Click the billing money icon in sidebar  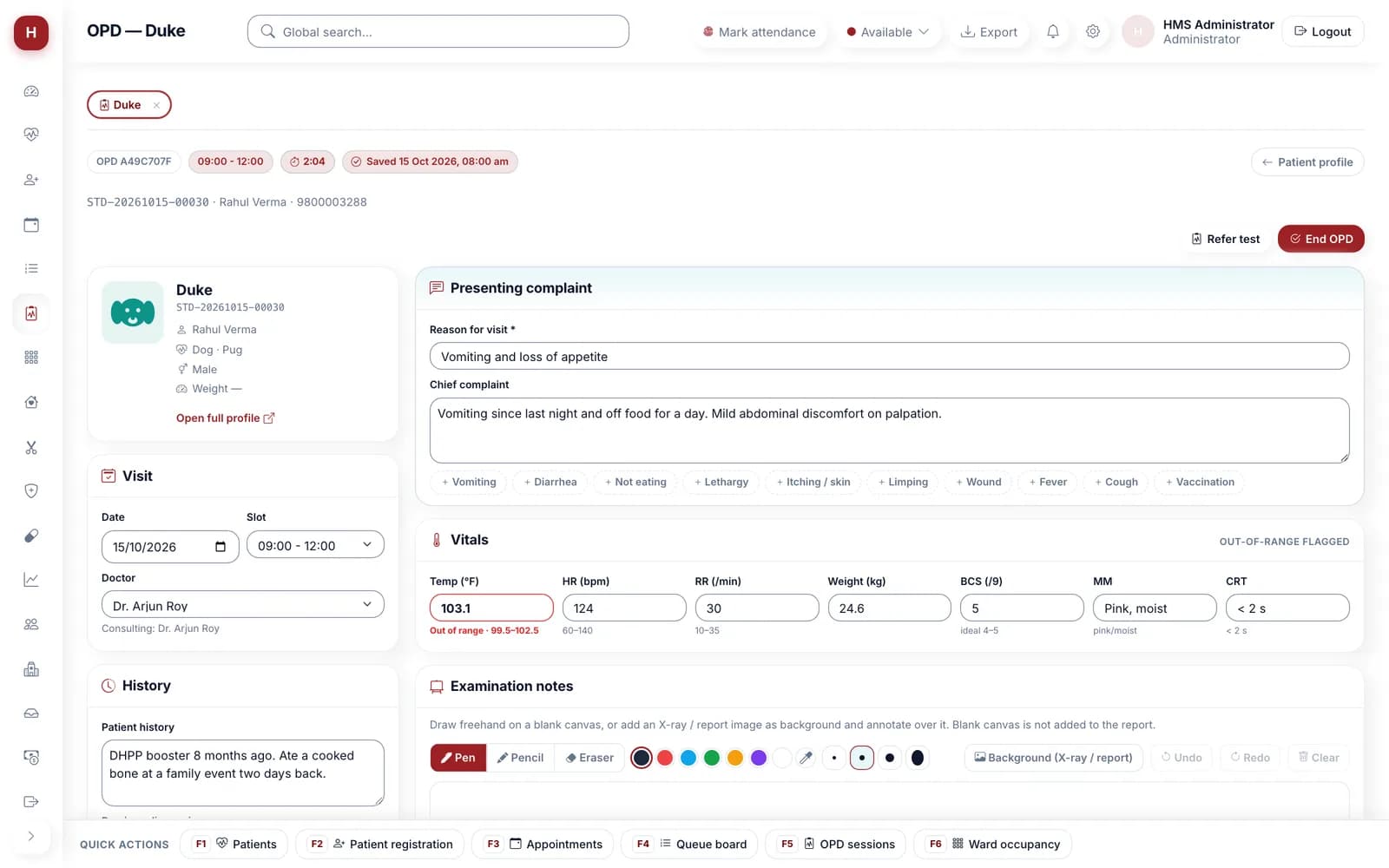tap(31, 758)
